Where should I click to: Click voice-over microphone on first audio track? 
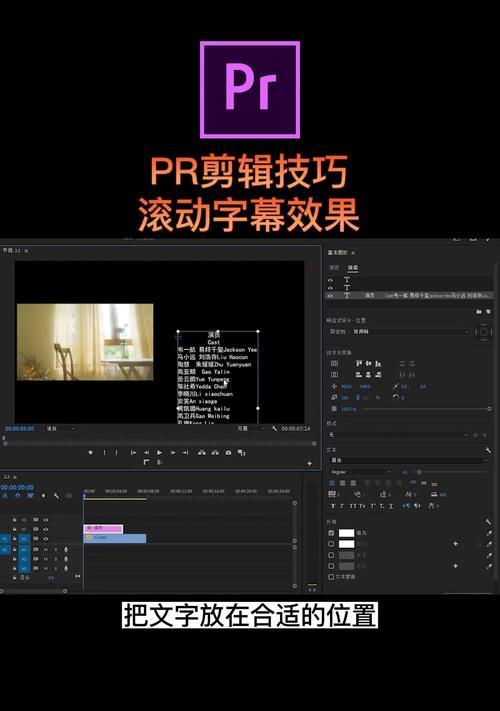pyautogui.click(x=66, y=550)
